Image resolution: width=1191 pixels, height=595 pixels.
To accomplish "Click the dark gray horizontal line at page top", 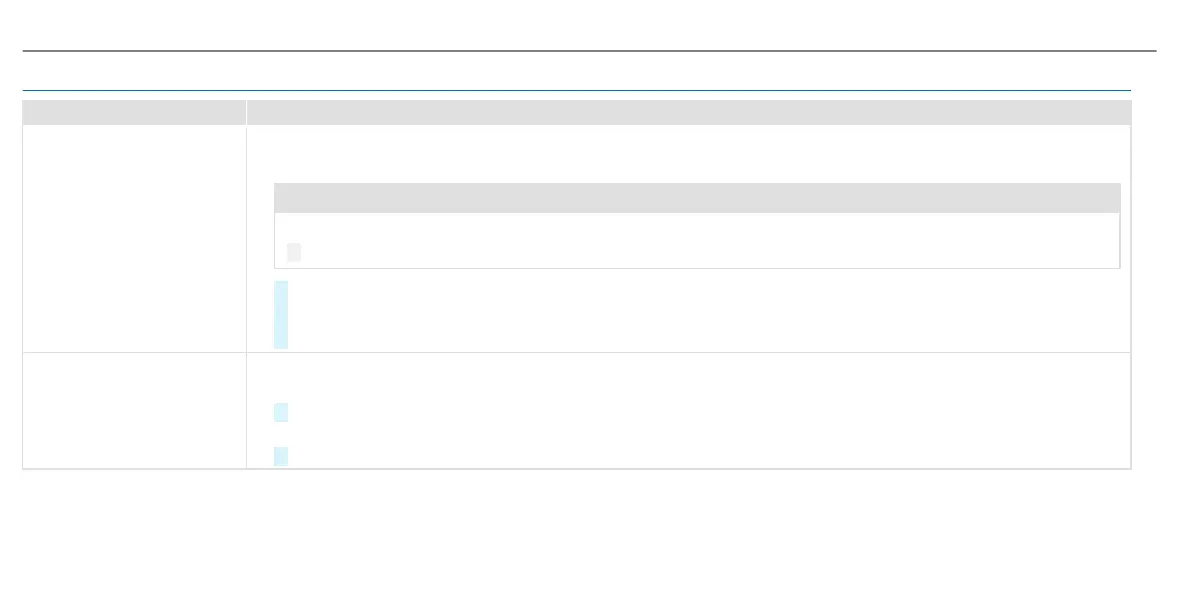I will point(589,51).
